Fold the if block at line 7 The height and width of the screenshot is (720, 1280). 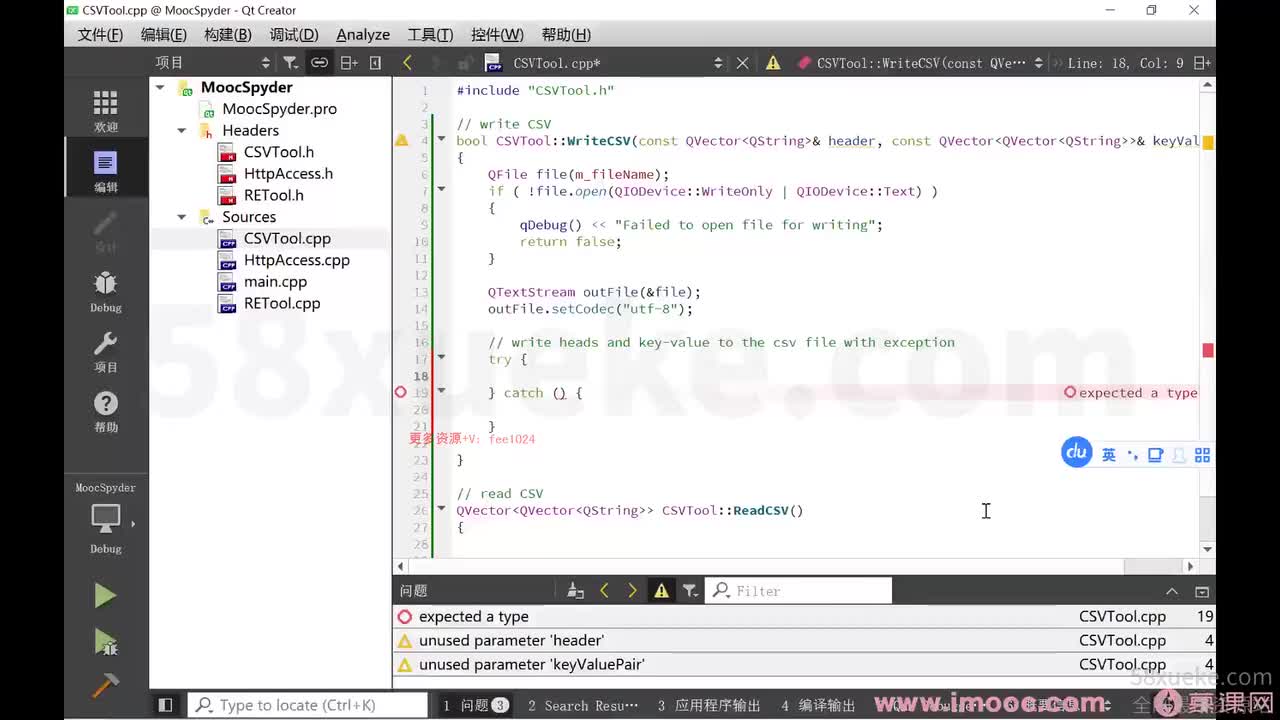pos(441,189)
